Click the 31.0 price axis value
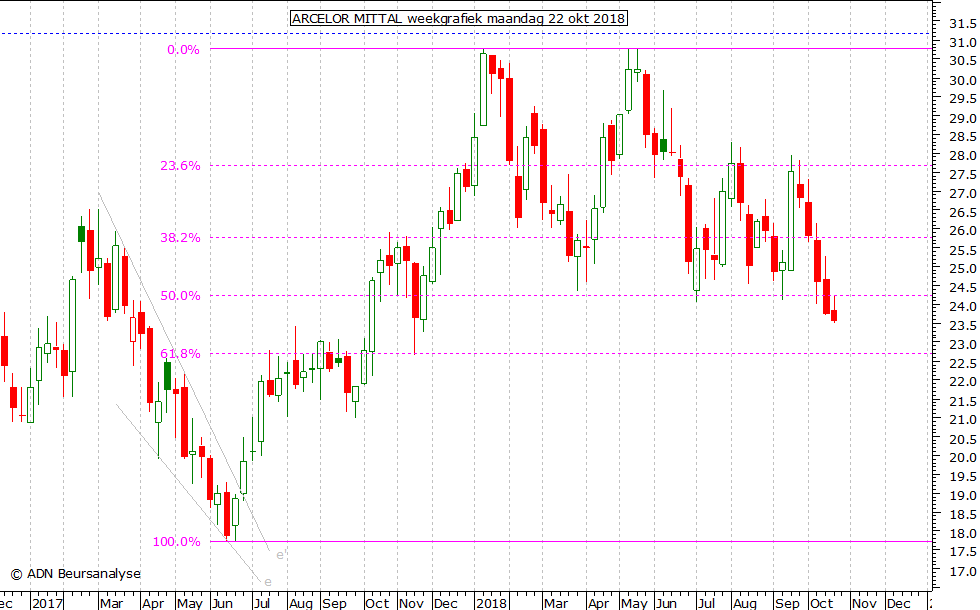Image resolution: width=980 pixels, height=610 pixels. [x=962, y=42]
